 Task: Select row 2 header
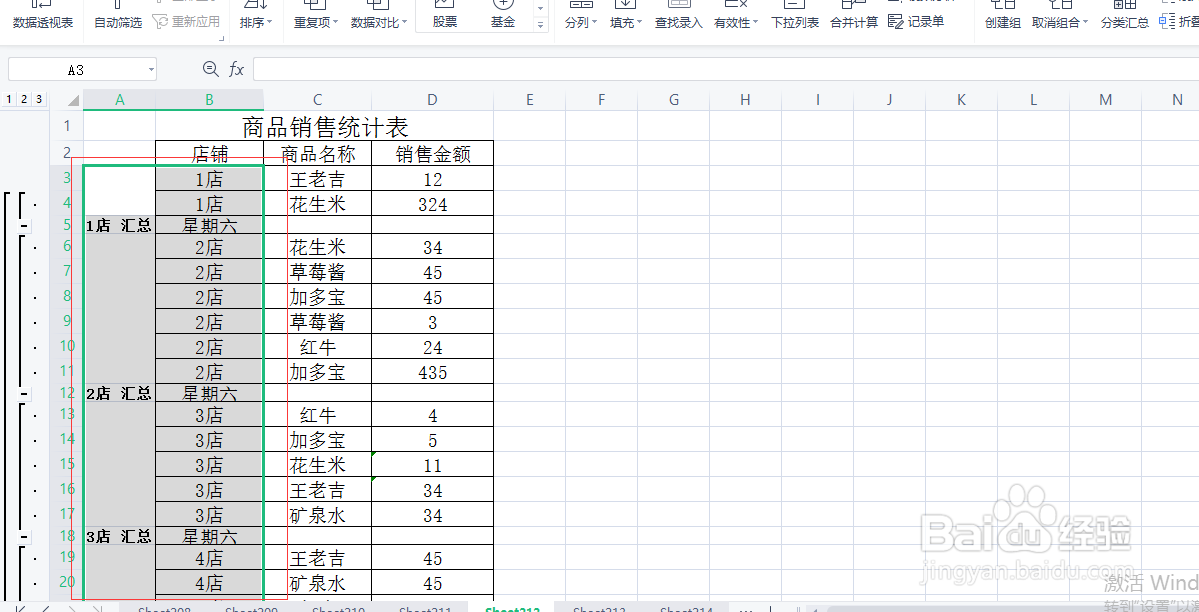pyautogui.click(x=67, y=153)
